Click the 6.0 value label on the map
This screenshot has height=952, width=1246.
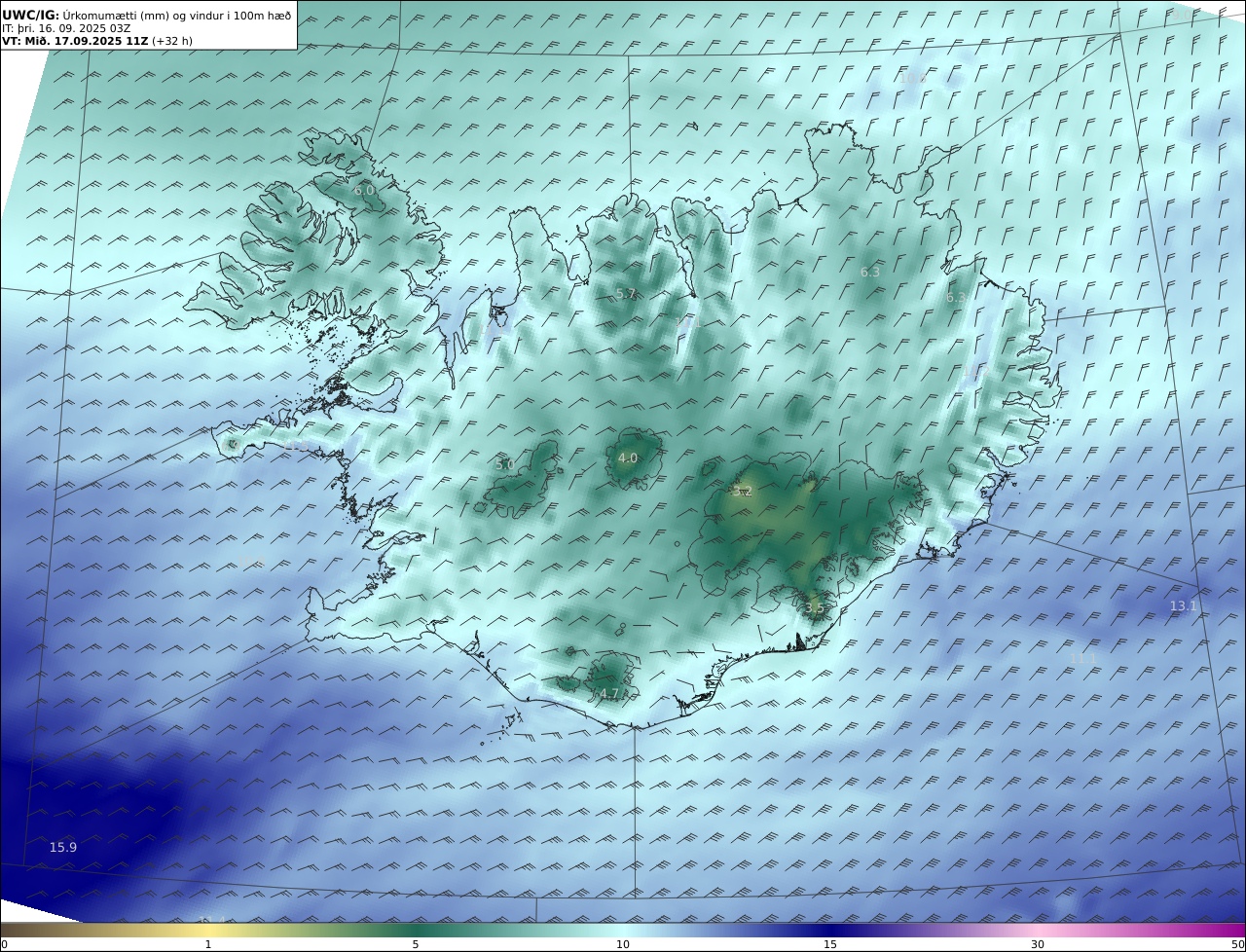tap(364, 191)
